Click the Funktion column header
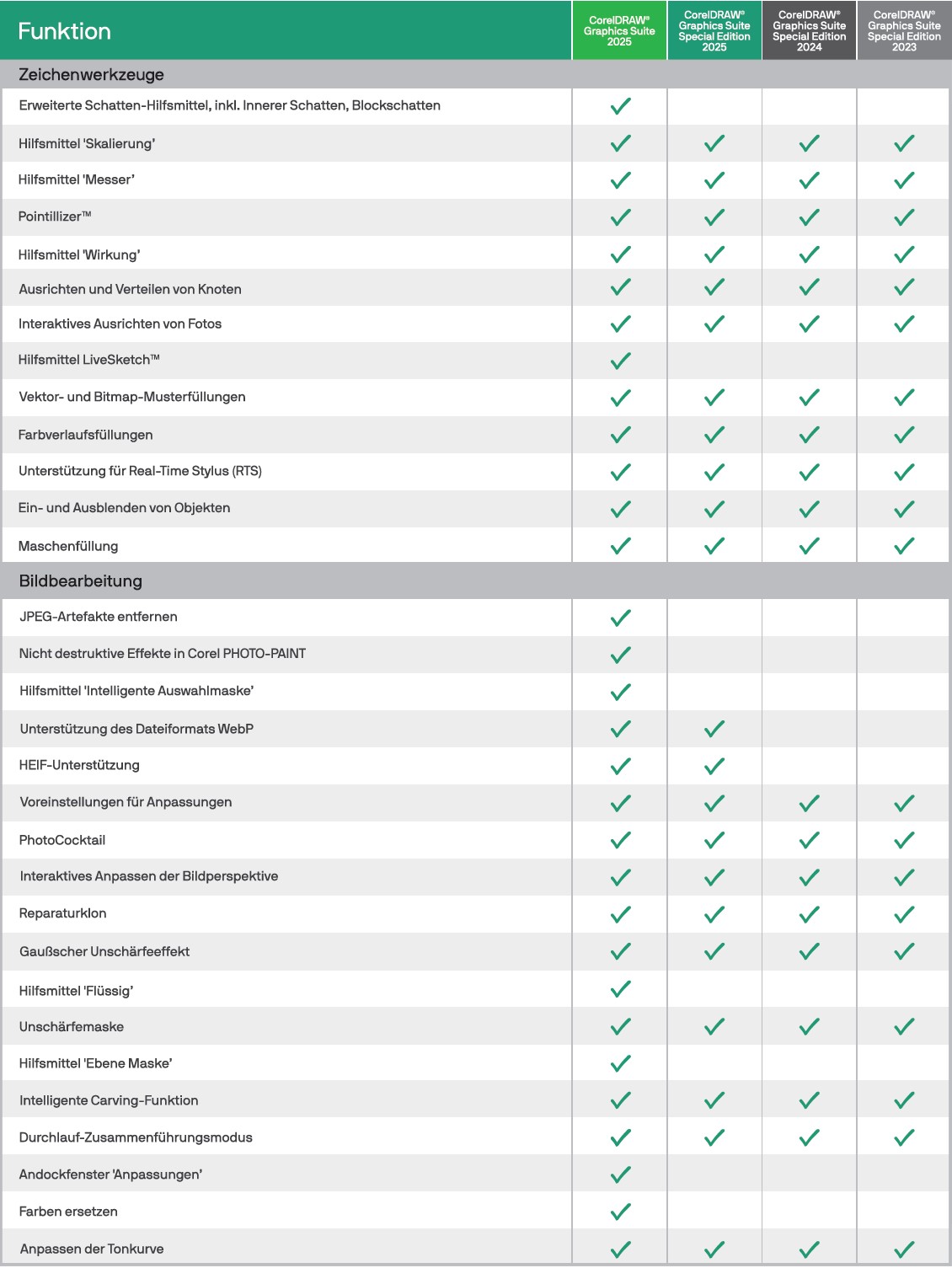952x1268 pixels. tap(65, 31)
